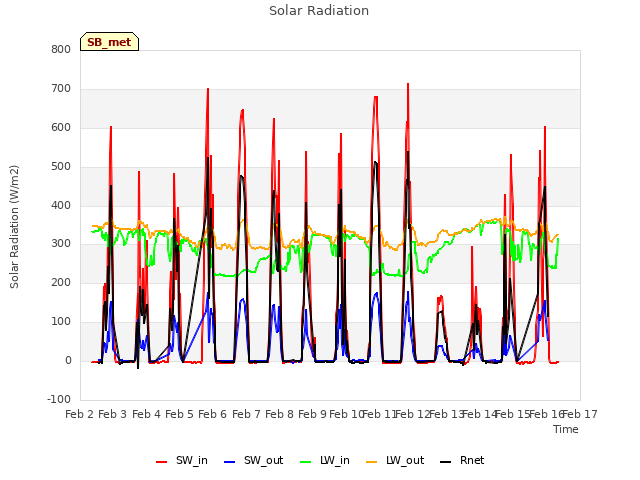Click the 600 y-axis tick label

[x=61, y=127]
